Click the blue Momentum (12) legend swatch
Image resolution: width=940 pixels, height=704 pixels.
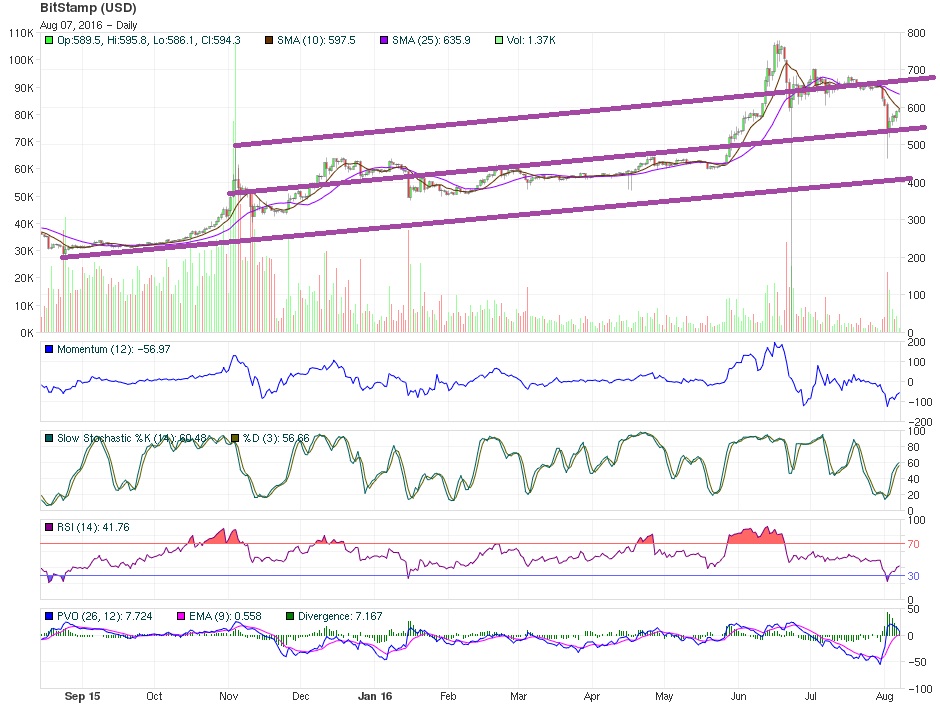point(49,349)
